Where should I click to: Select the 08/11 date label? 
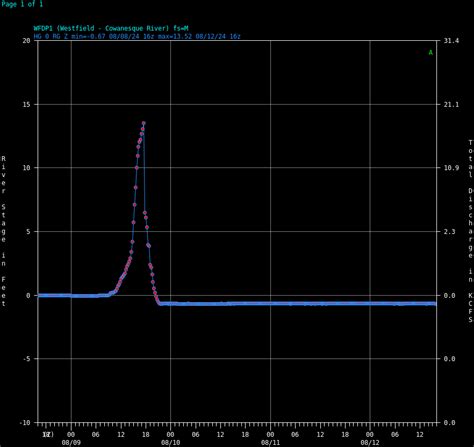[270, 443]
